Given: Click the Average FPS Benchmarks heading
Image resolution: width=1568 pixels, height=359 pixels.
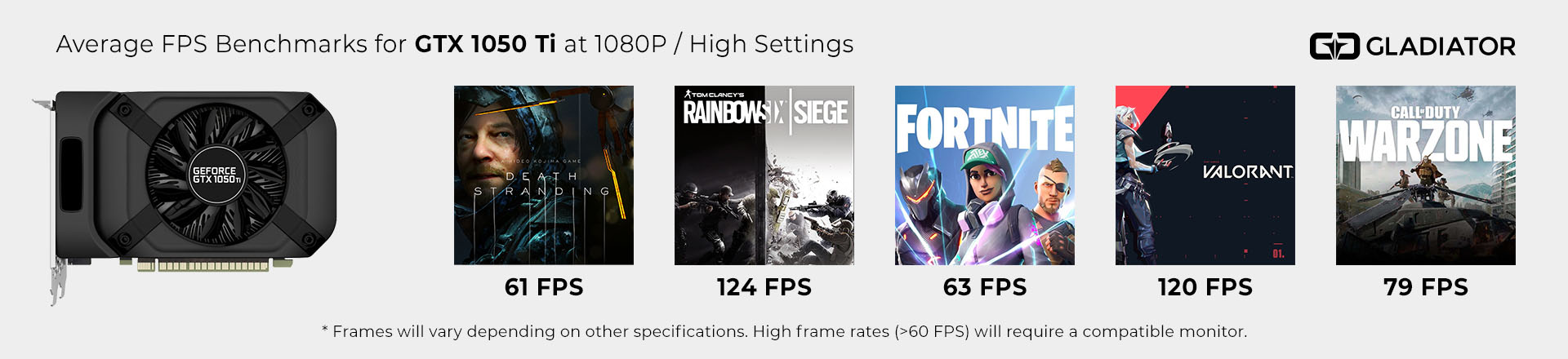Looking at the screenshot, I should coord(455,44).
